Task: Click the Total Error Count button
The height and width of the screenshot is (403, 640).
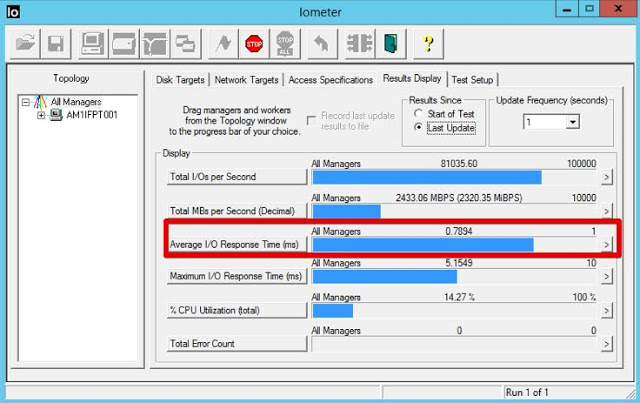Action: click(x=237, y=344)
